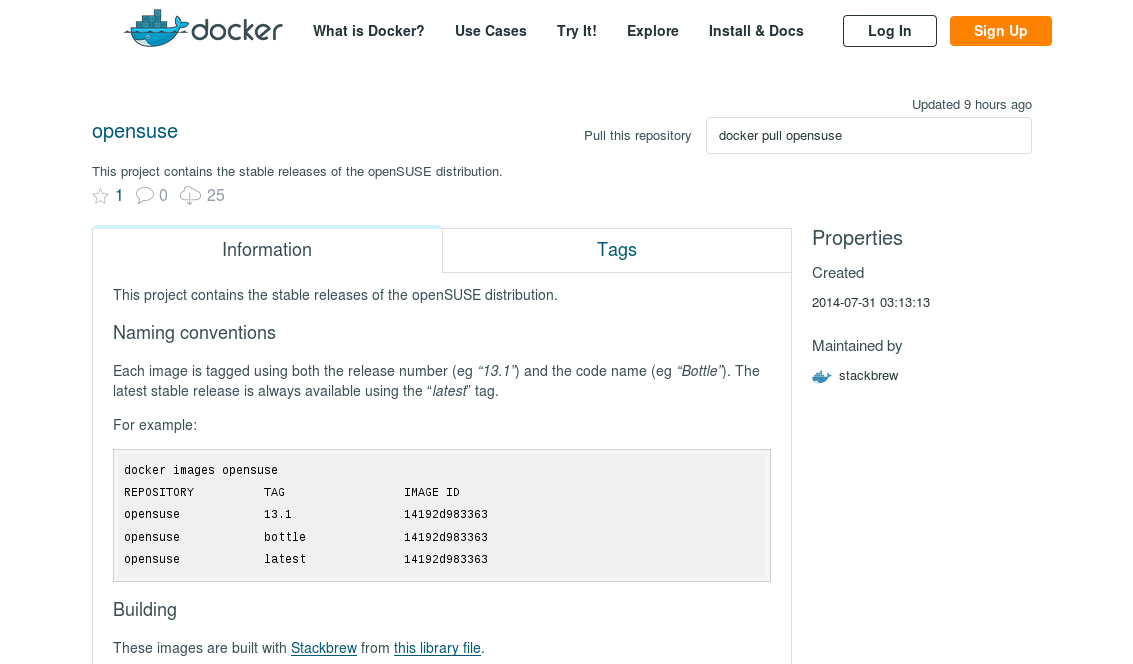Open the Use Cases page
Screen dimensions: 1133x664
click(490, 31)
